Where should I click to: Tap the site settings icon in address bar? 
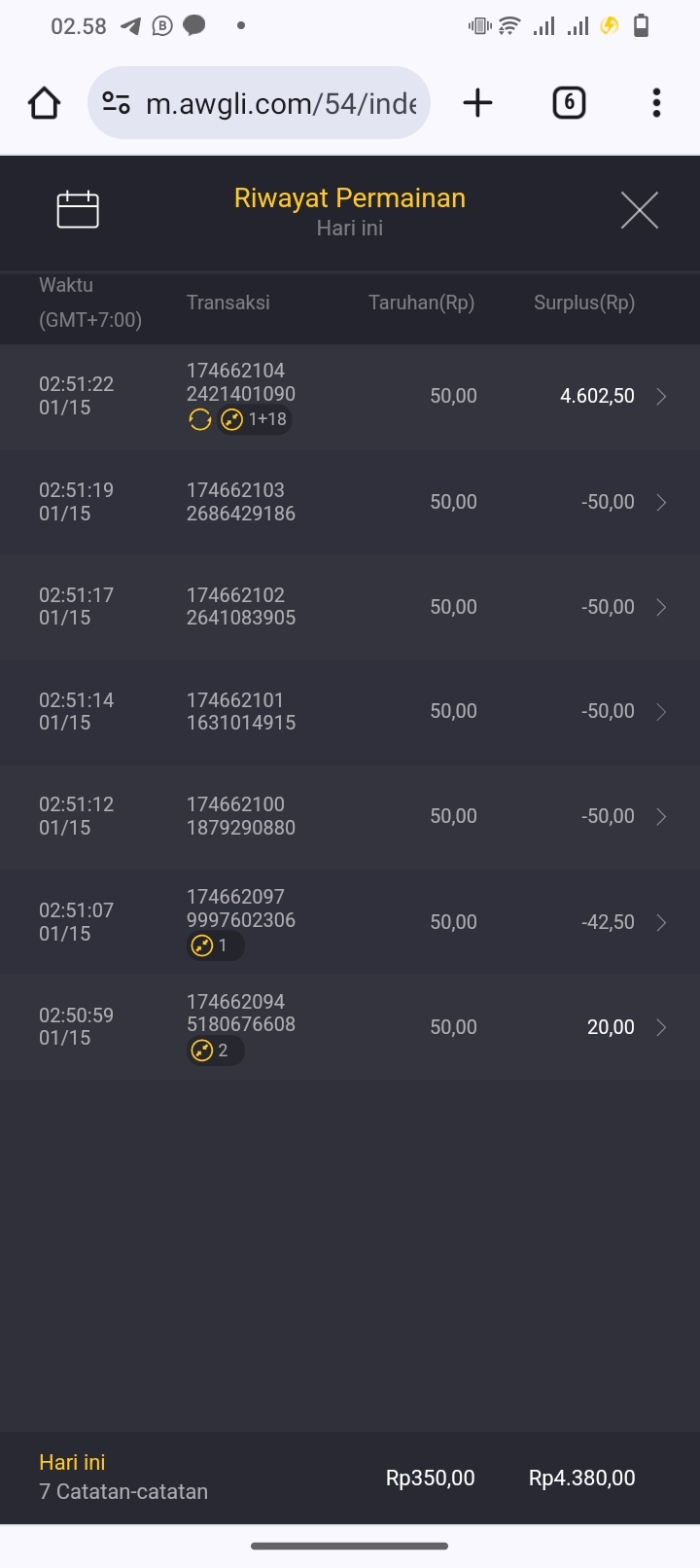117,103
